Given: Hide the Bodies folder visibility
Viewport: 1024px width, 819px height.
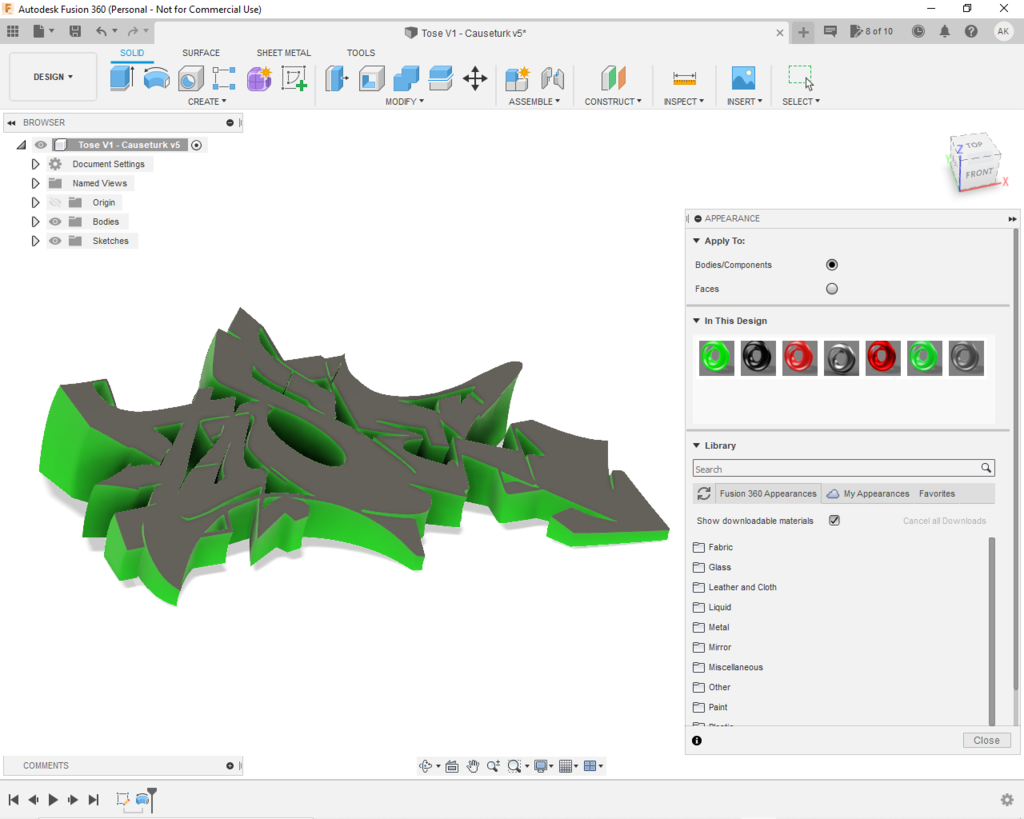Looking at the screenshot, I should pyautogui.click(x=55, y=222).
